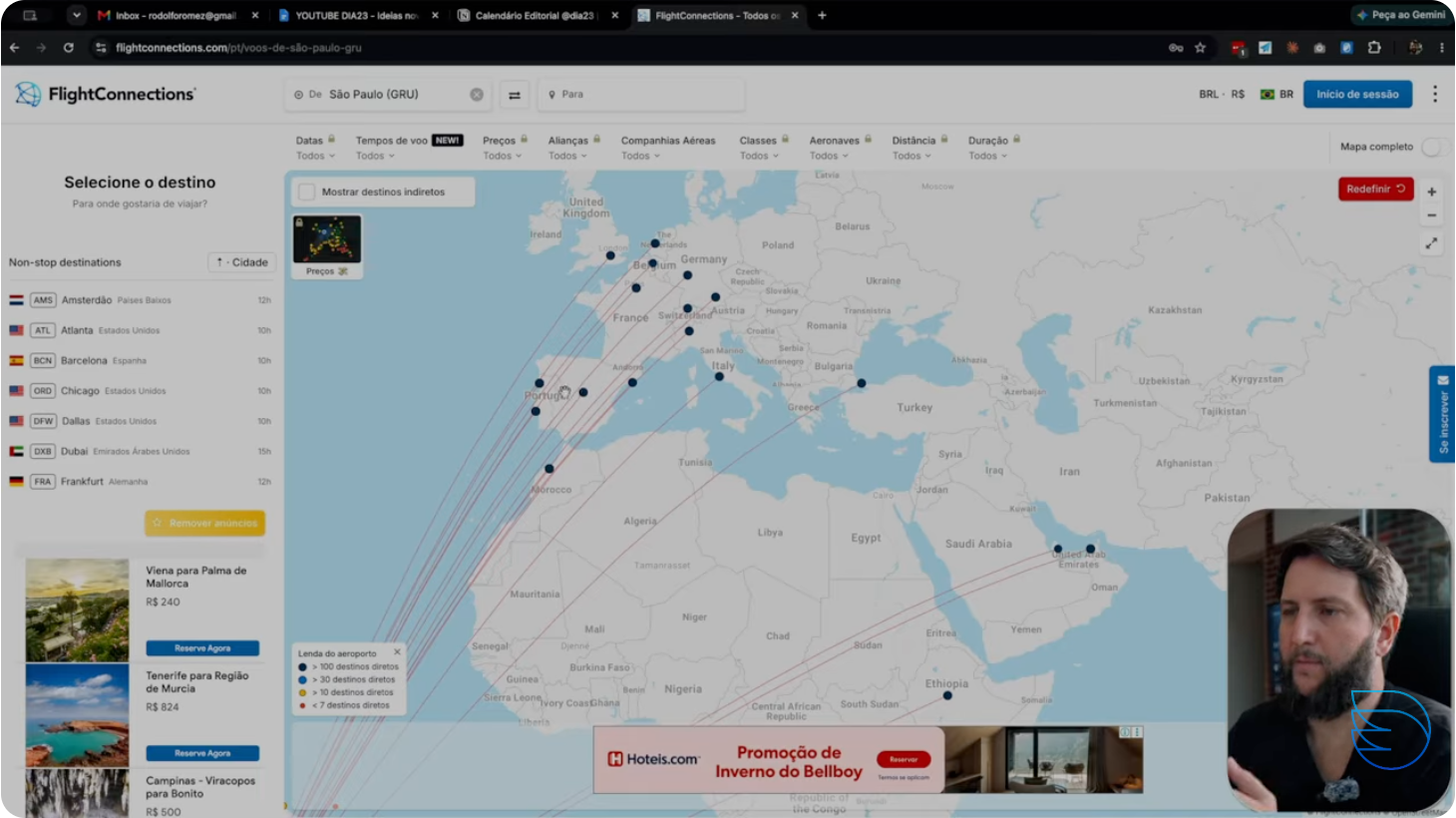Click the Telegram extension icon
The width and height of the screenshot is (1456, 818).
(1265, 47)
